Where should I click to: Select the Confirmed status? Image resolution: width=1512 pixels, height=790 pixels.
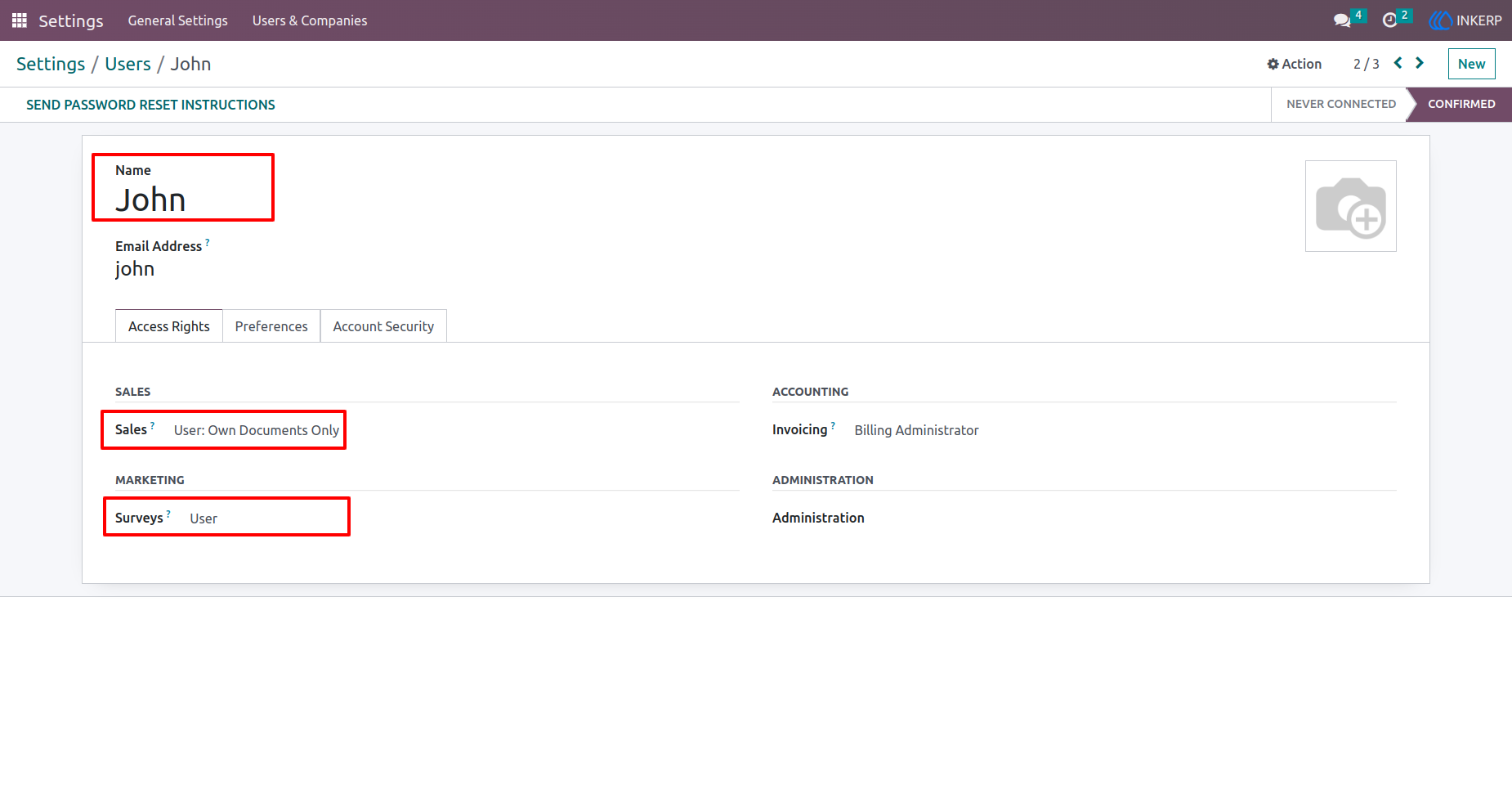pos(1461,104)
